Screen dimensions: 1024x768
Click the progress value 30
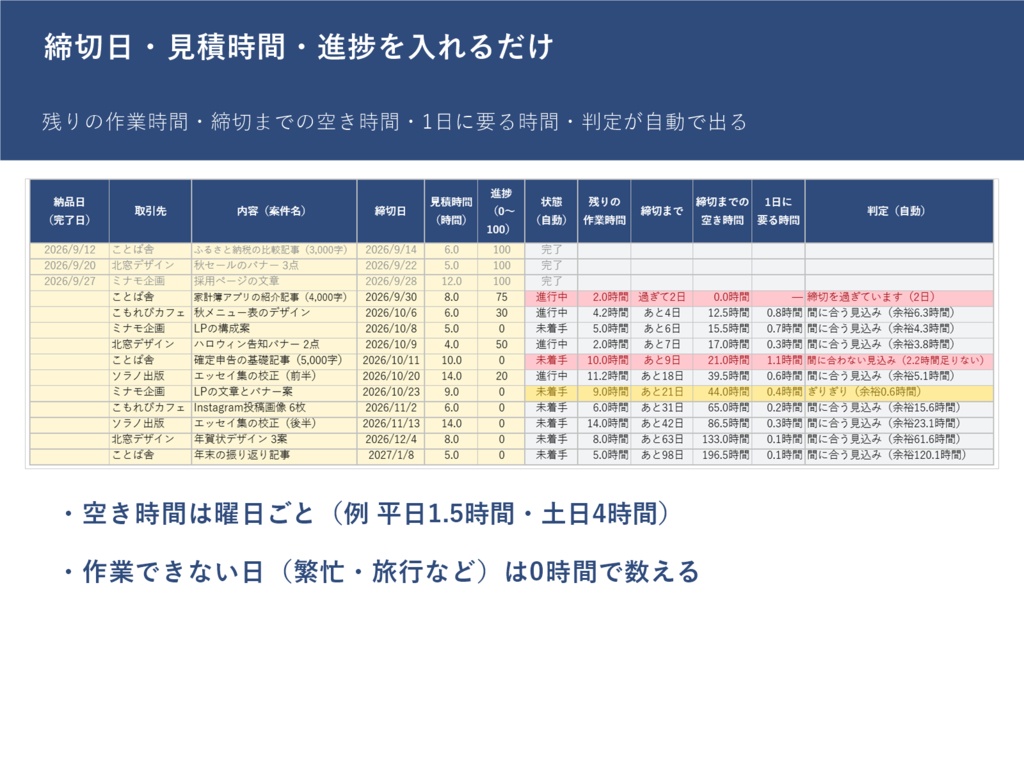click(x=501, y=313)
